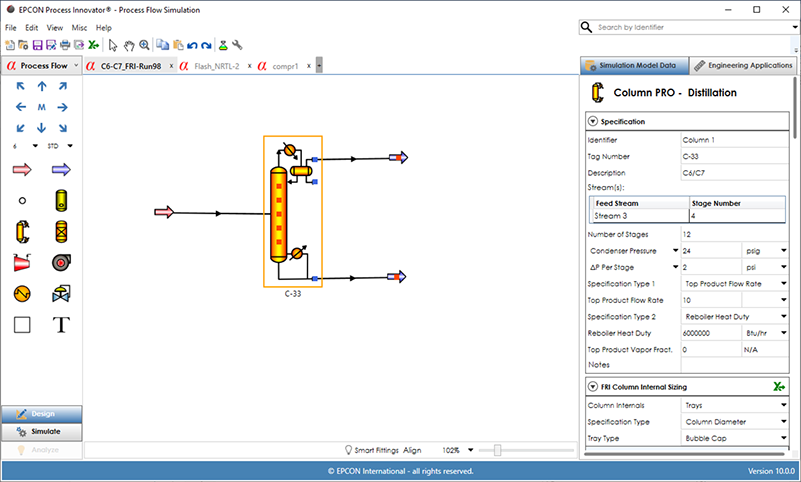The image size is (801, 482).
Task: Click the Smart Fittings button
Action: click(x=371, y=450)
